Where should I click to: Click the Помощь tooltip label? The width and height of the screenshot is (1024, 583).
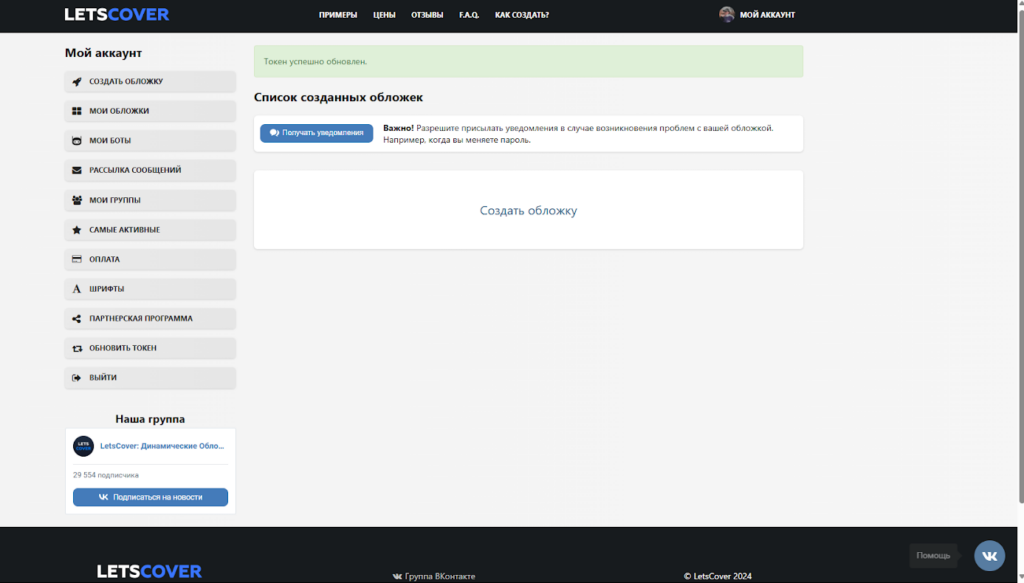click(933, 556)
